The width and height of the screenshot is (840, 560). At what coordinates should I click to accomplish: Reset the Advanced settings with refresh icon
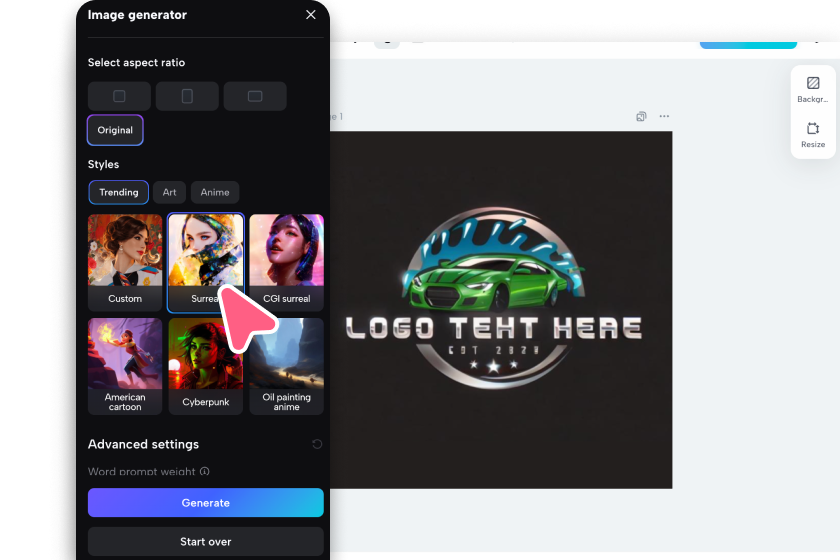tap(317, 444)
